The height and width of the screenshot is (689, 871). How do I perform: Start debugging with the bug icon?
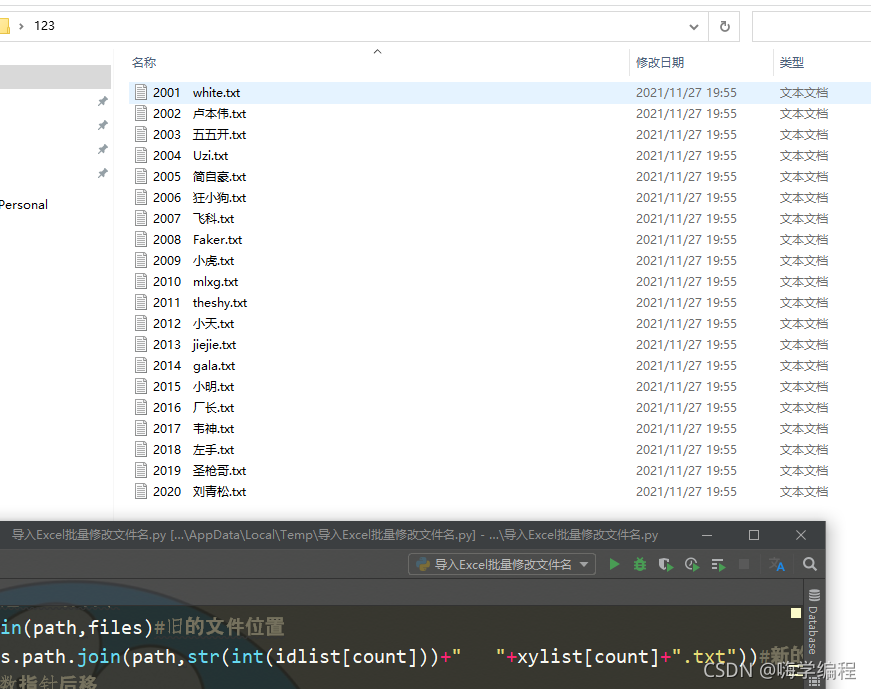click(x=640, y=565)
